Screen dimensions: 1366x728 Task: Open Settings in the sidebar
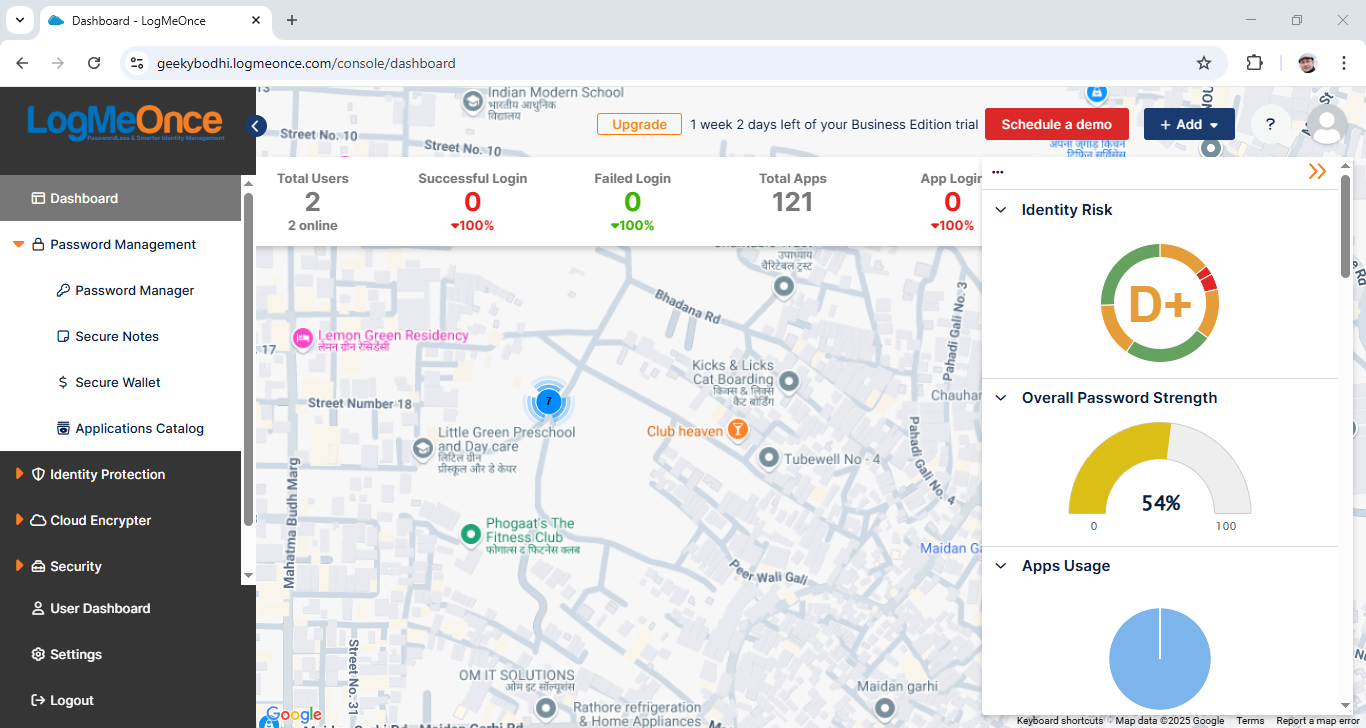point(67,654)
